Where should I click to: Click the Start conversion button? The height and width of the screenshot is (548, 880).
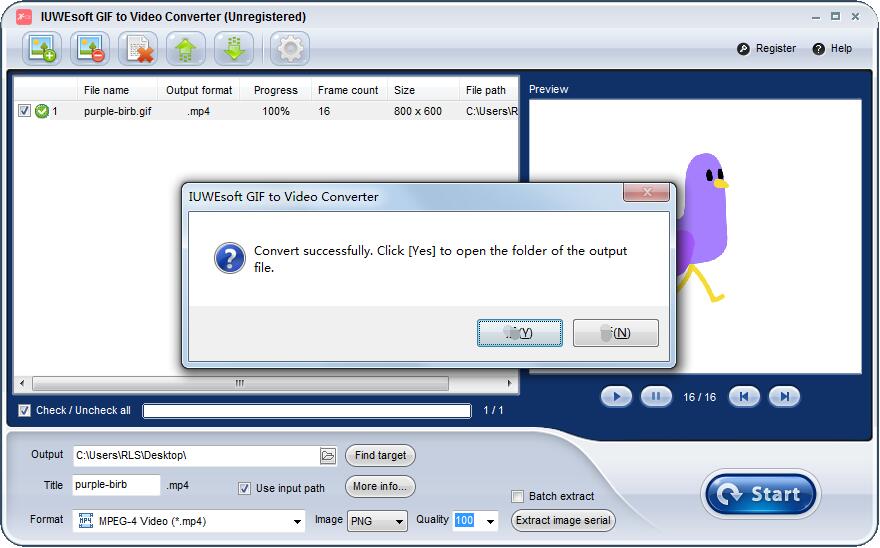click(760, 494)
